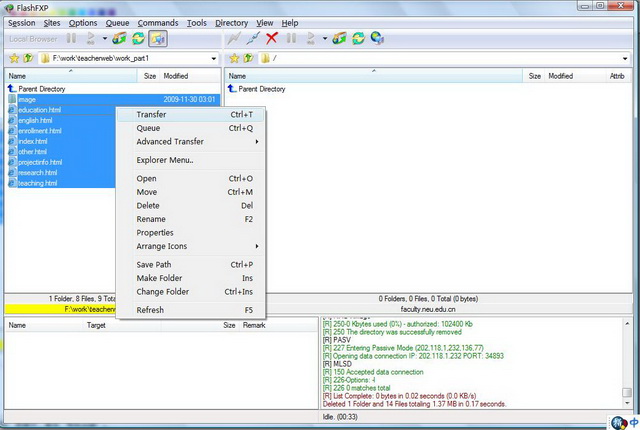Choose Delete in the context menu

coord(191,206)
